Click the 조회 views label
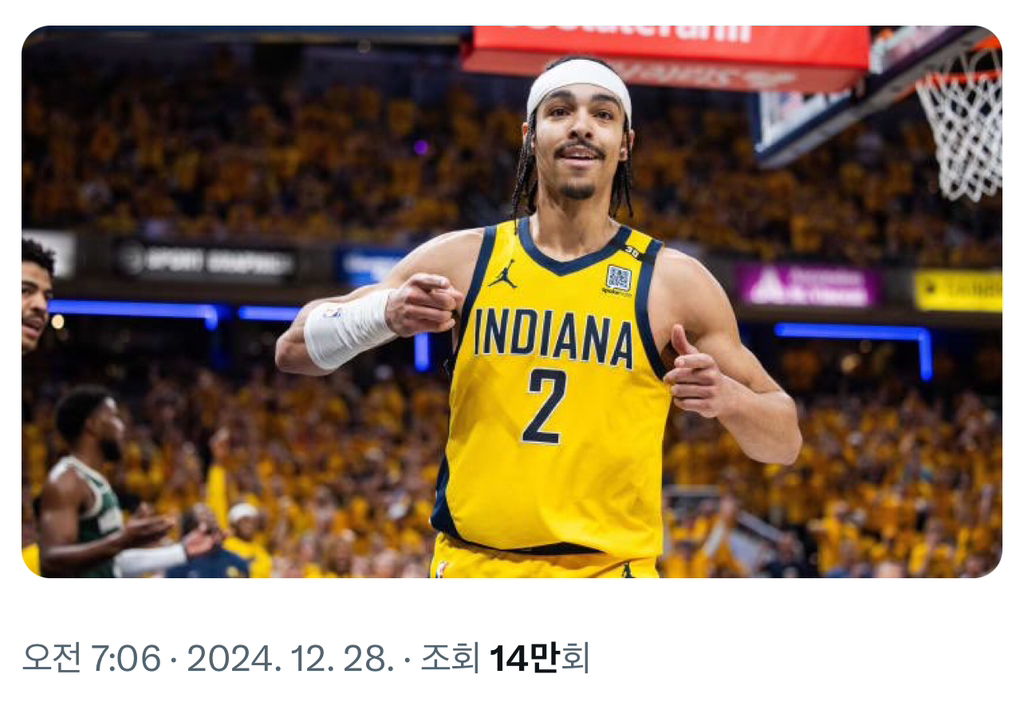Image resolution: width=1024 pixels, height=702 pixels. (450, 658)
